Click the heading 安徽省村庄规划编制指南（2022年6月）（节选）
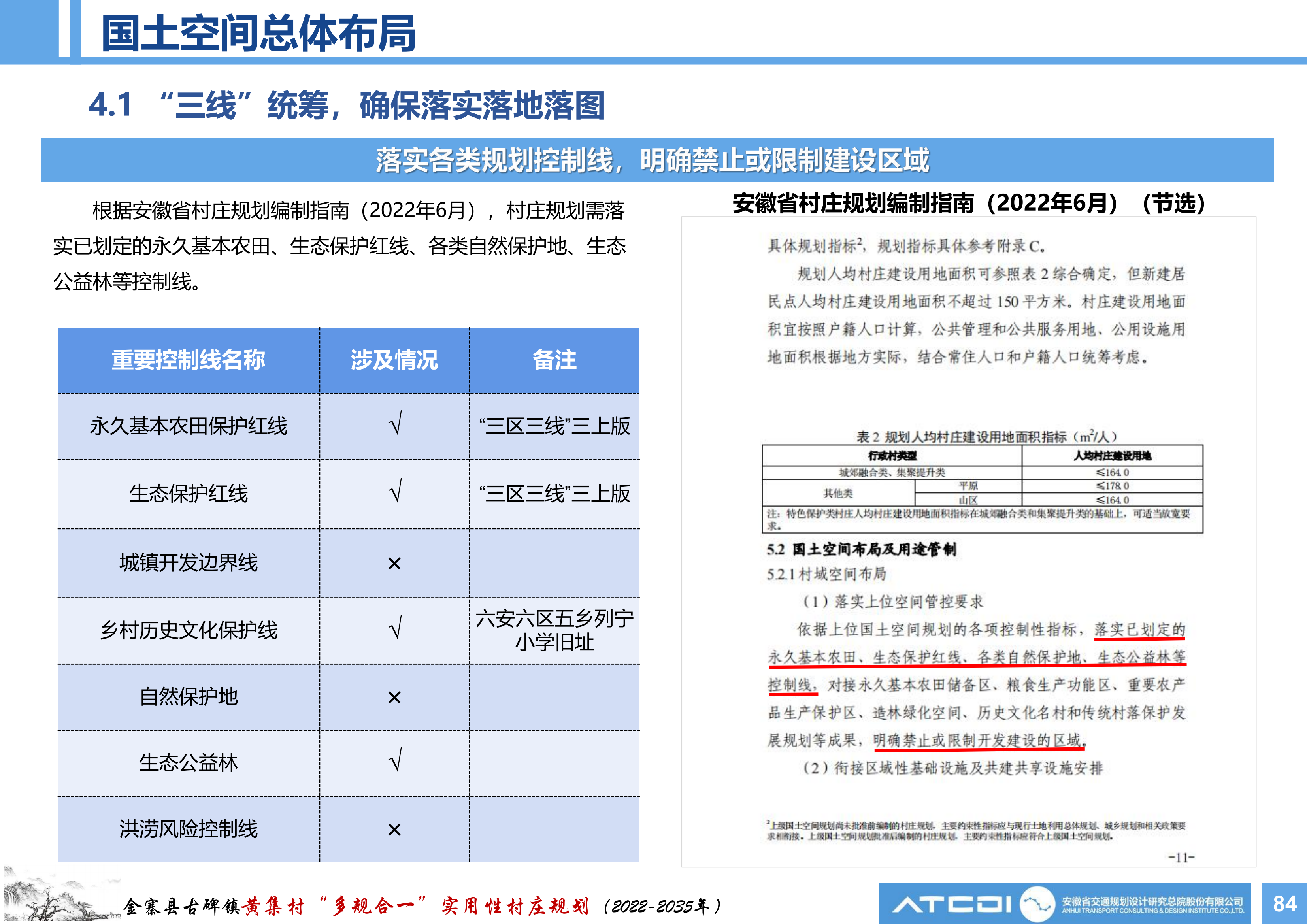Viewport: 1307px width, 924px height. click(x=969, y=203)
